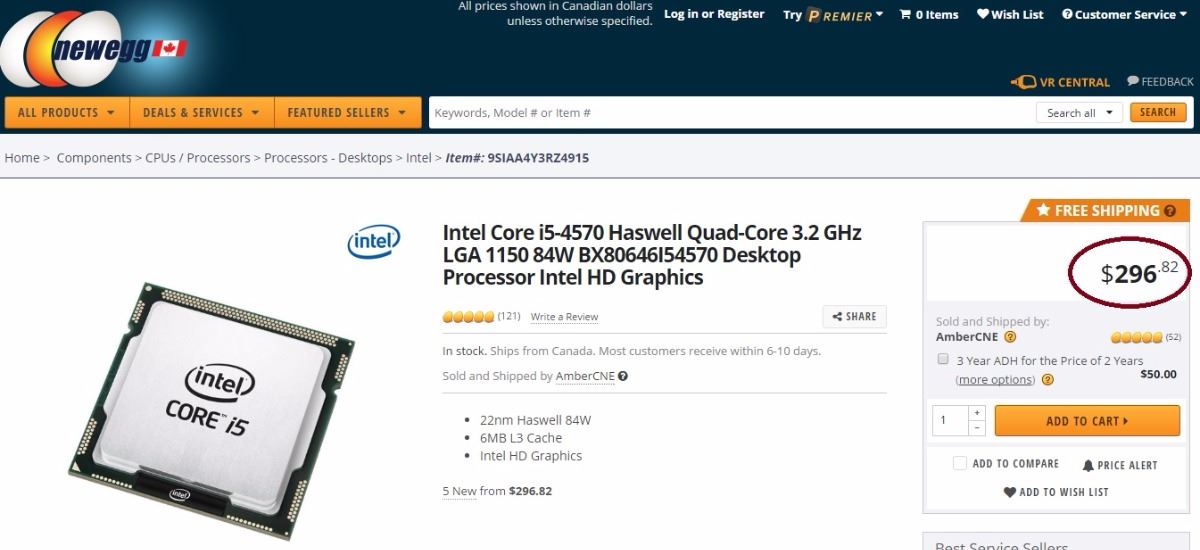This screenshot has width=1200, height=550.
Task: Open the Write a Review link
Action: point(564,317)
